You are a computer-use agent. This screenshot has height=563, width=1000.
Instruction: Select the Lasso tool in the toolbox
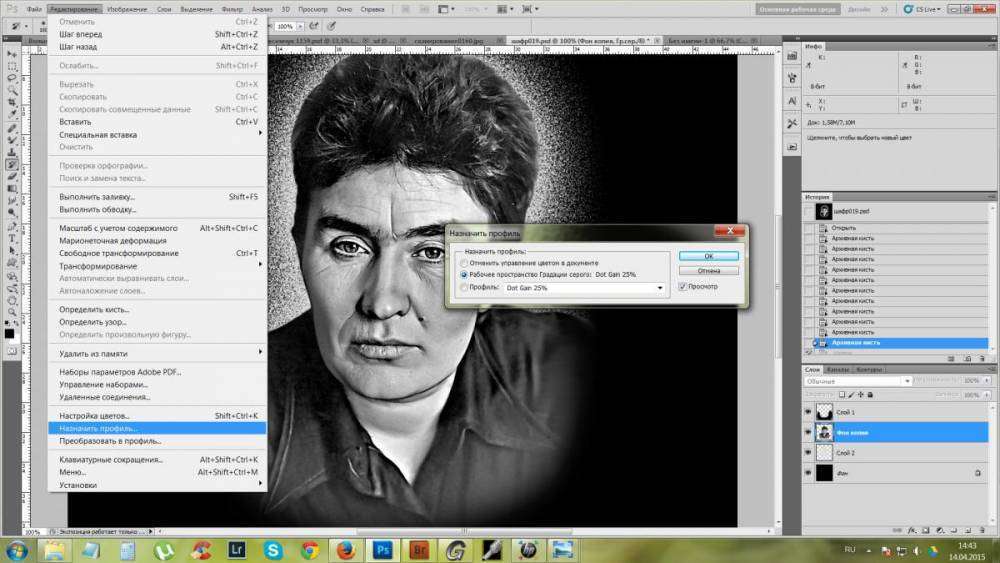point(12,77)
